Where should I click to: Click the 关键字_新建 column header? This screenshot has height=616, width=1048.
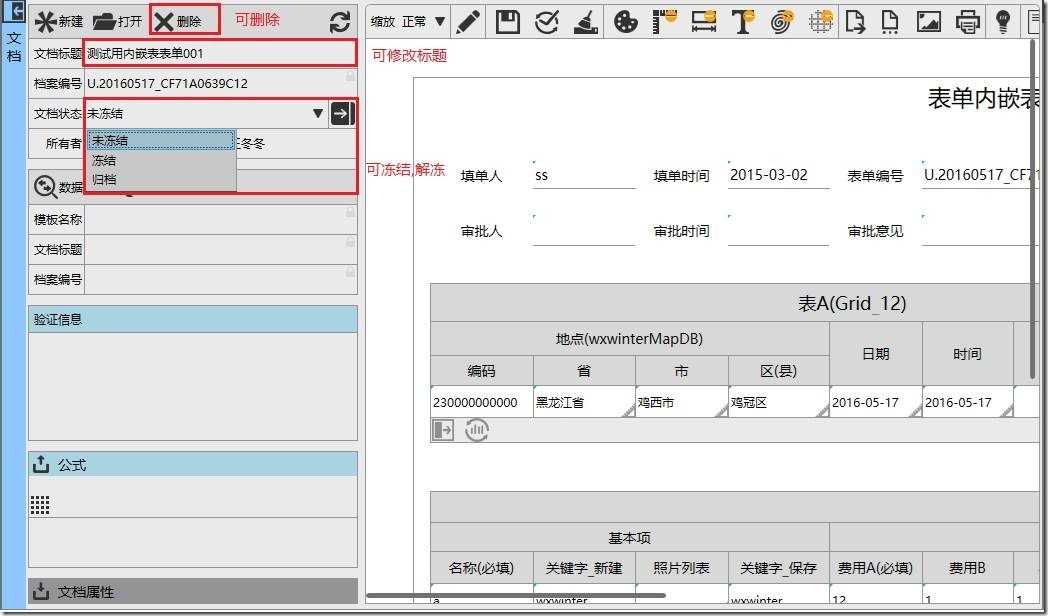[584, 568]
